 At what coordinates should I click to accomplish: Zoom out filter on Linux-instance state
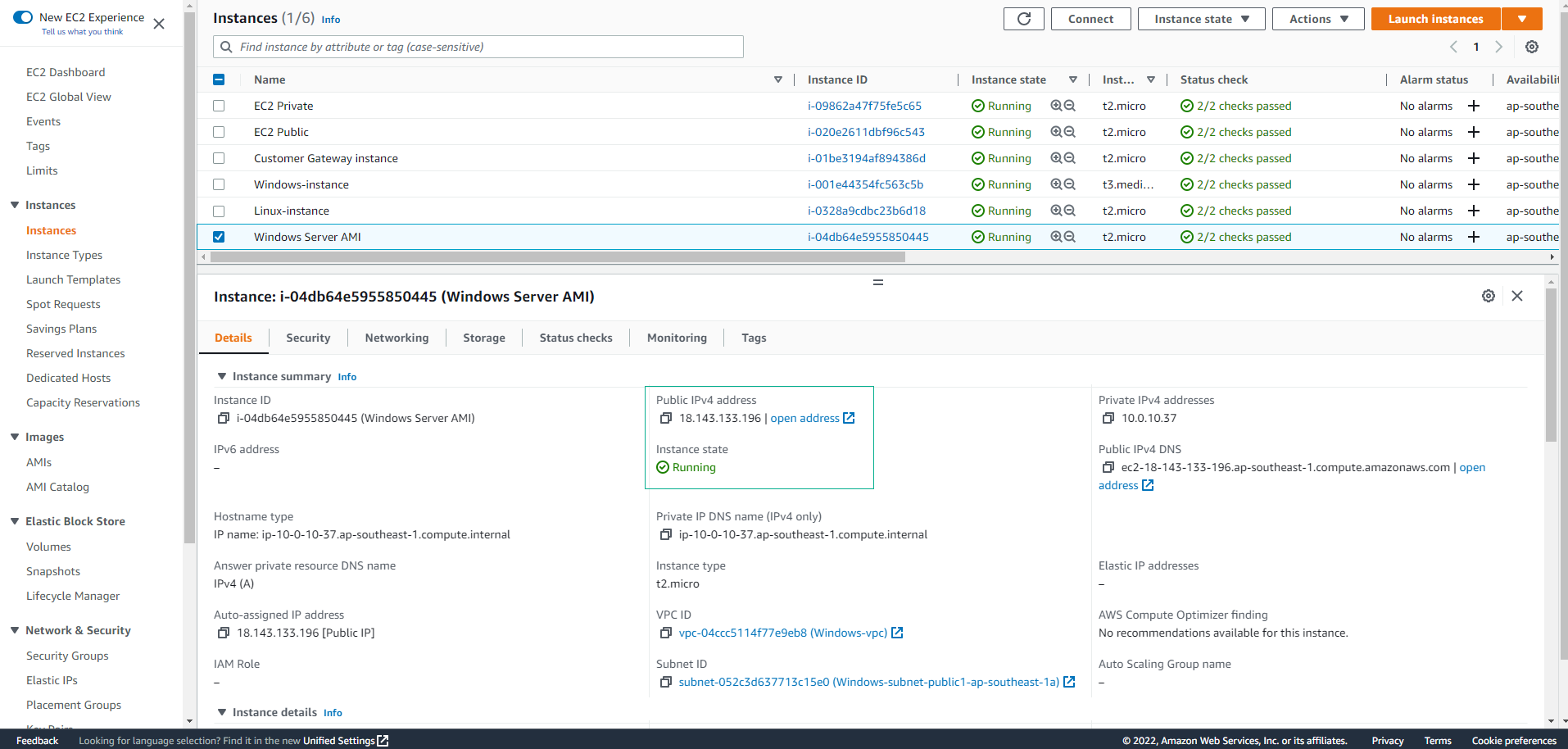1069,211
